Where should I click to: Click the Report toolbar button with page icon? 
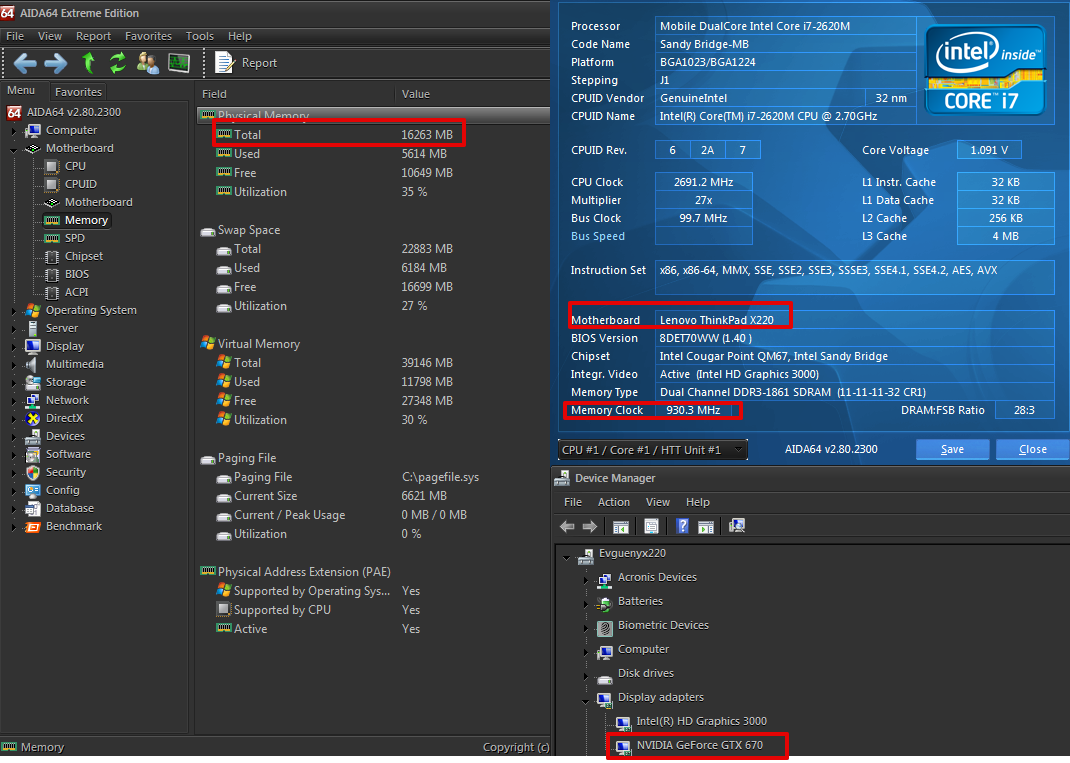tap(246, 63)
